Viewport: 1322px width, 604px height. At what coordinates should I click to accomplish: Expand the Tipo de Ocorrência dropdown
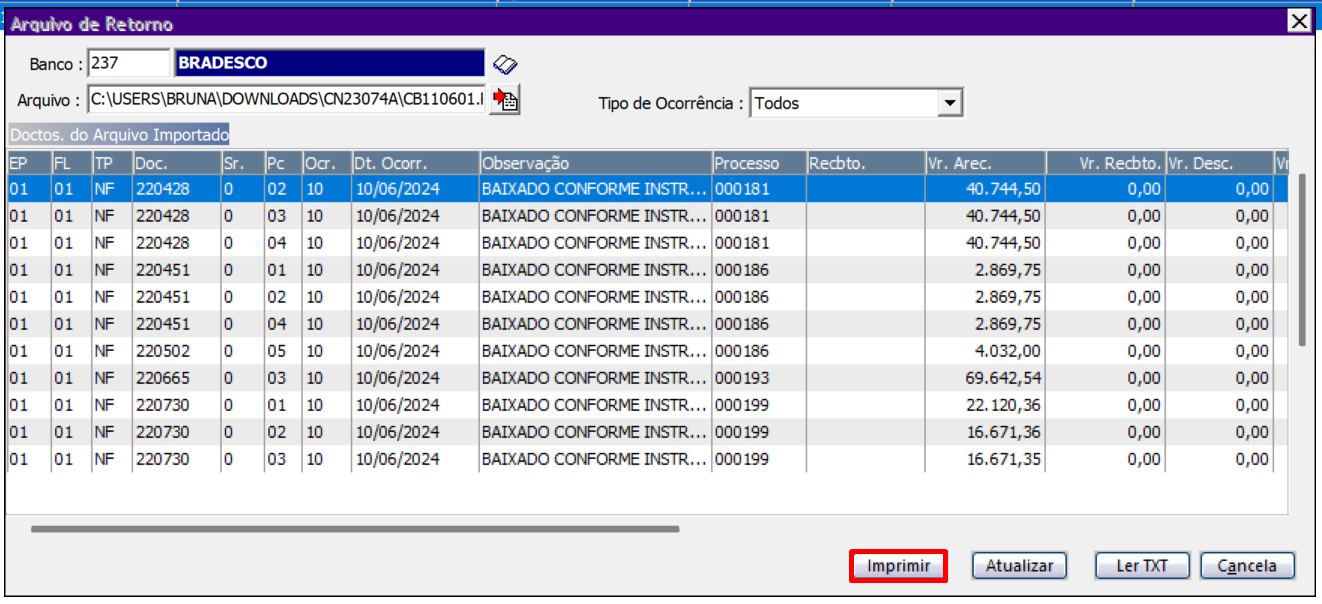950,103
